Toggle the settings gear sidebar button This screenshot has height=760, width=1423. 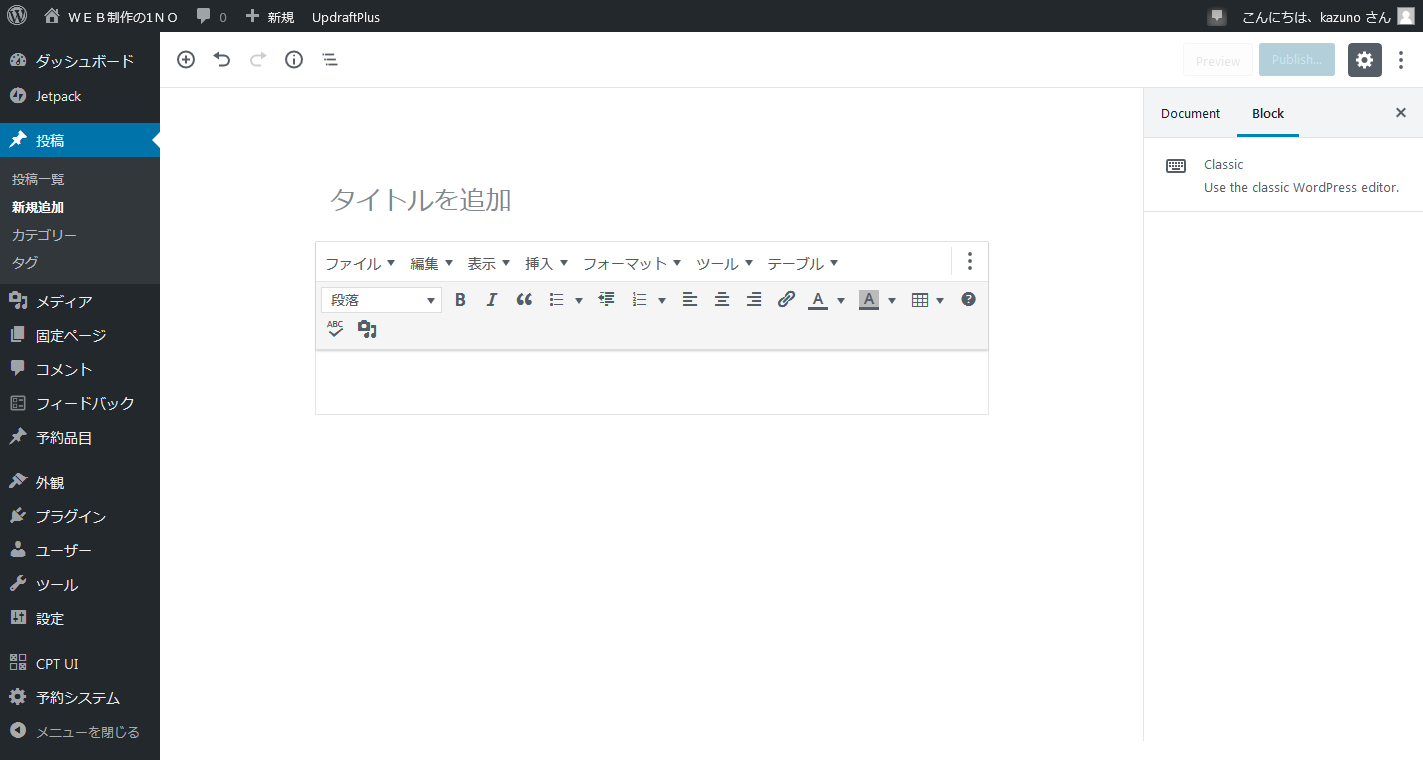[x=1365, y=60]
